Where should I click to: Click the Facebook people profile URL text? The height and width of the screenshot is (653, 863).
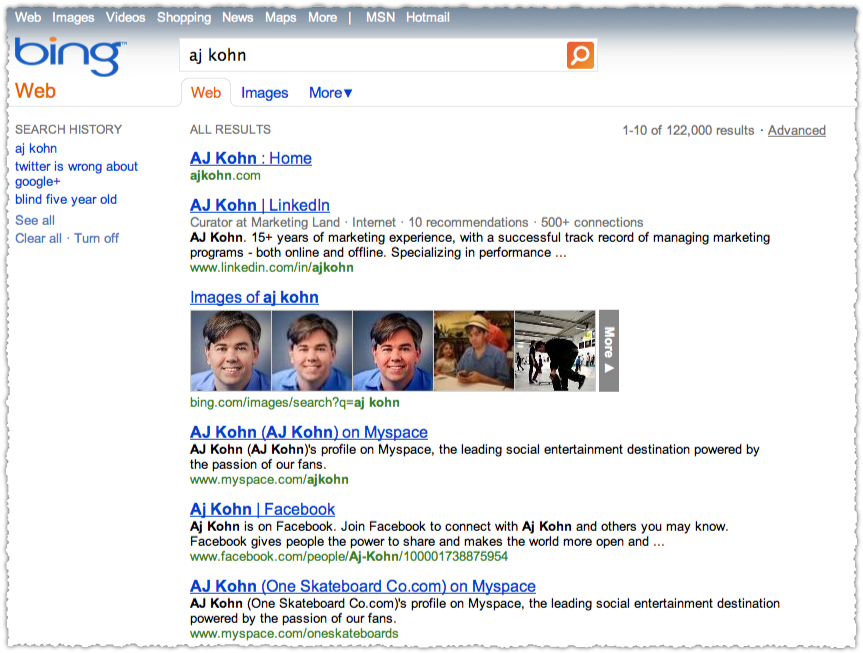pos(348,557)
